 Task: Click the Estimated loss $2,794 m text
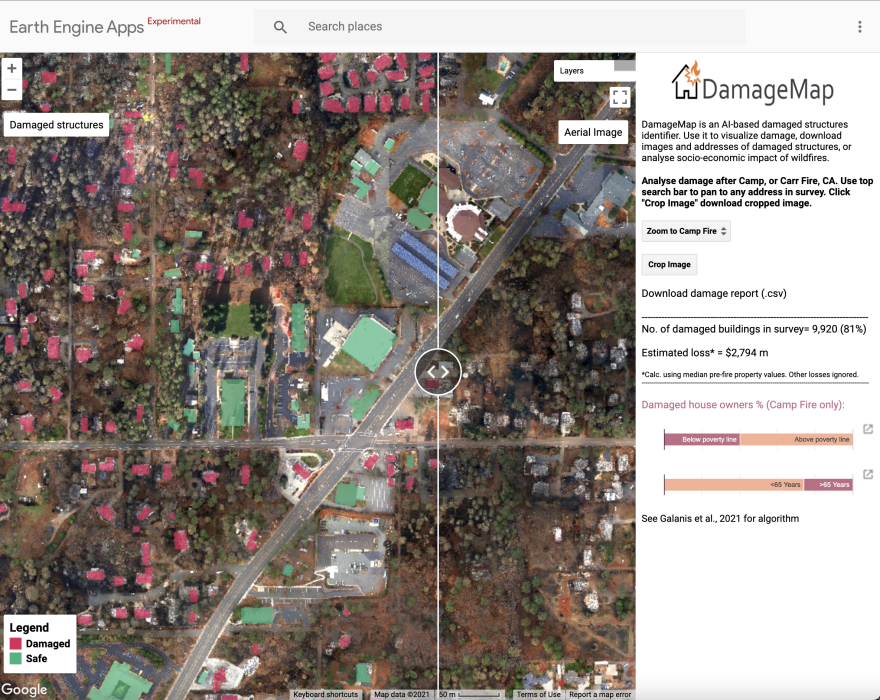click(x=705, y=353)
